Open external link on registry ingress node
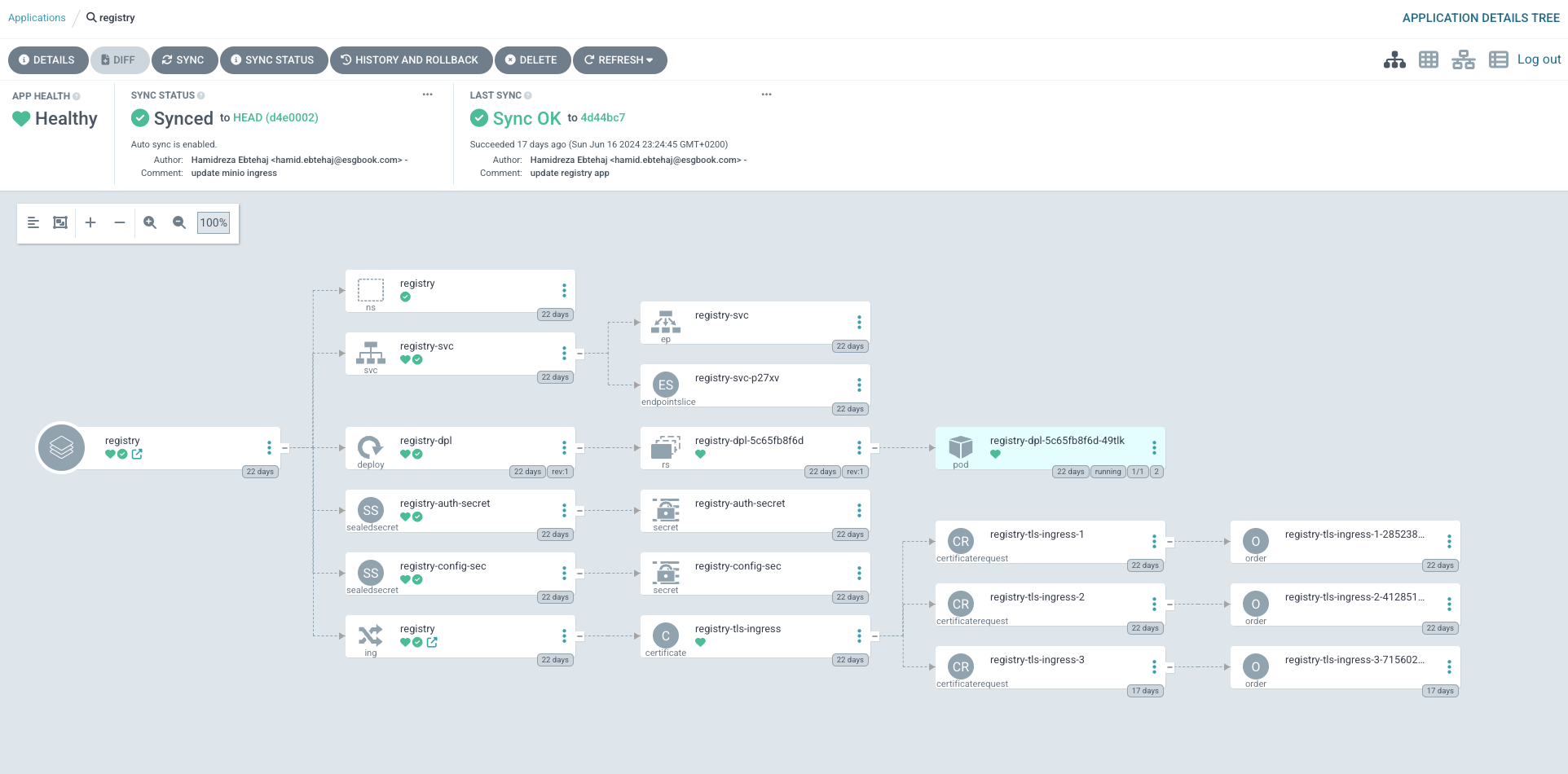1568x774 pixels. tap(432, 642)
